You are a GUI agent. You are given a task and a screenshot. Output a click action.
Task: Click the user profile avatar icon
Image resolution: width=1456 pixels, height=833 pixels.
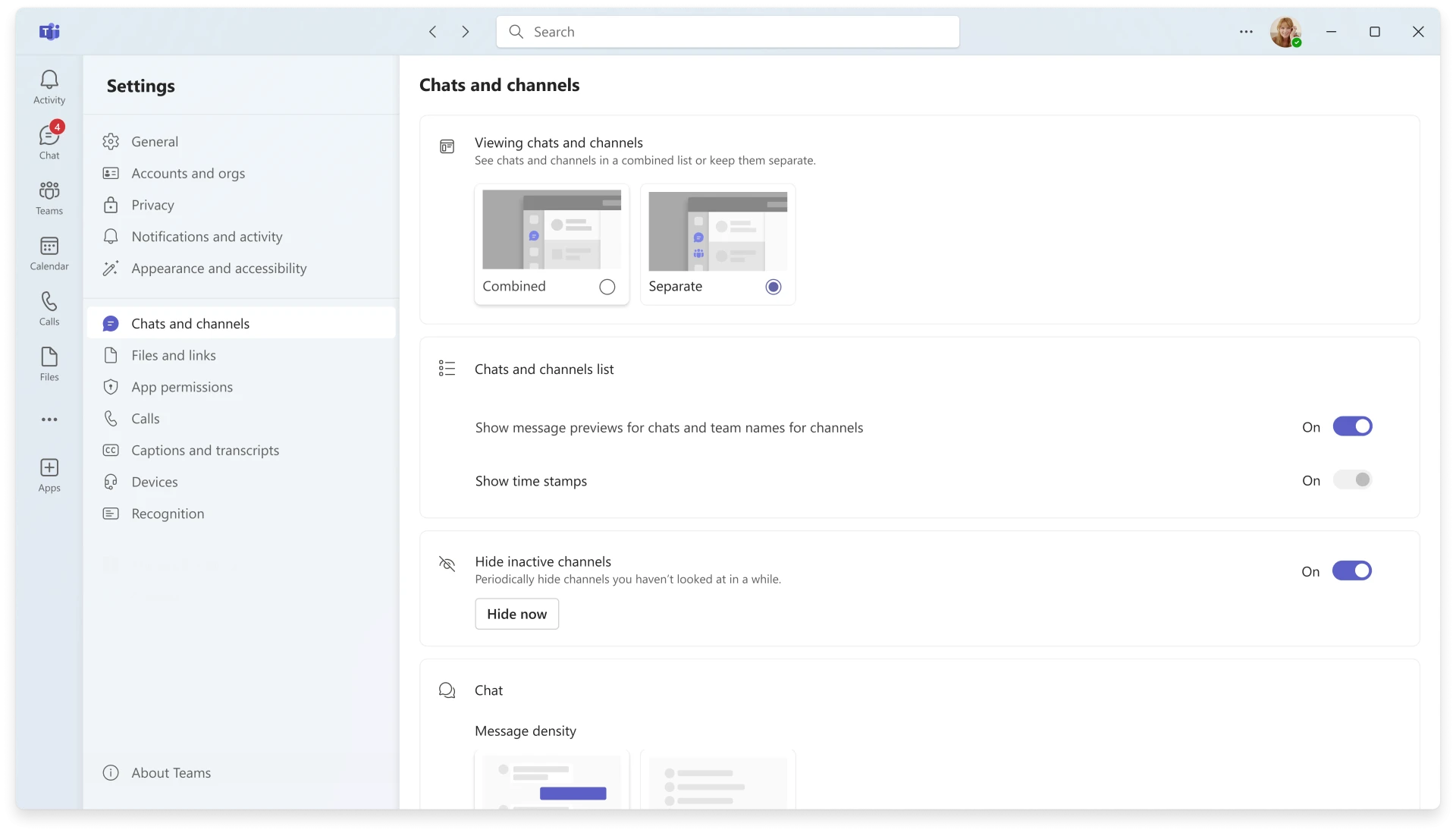click(1287, 31)
